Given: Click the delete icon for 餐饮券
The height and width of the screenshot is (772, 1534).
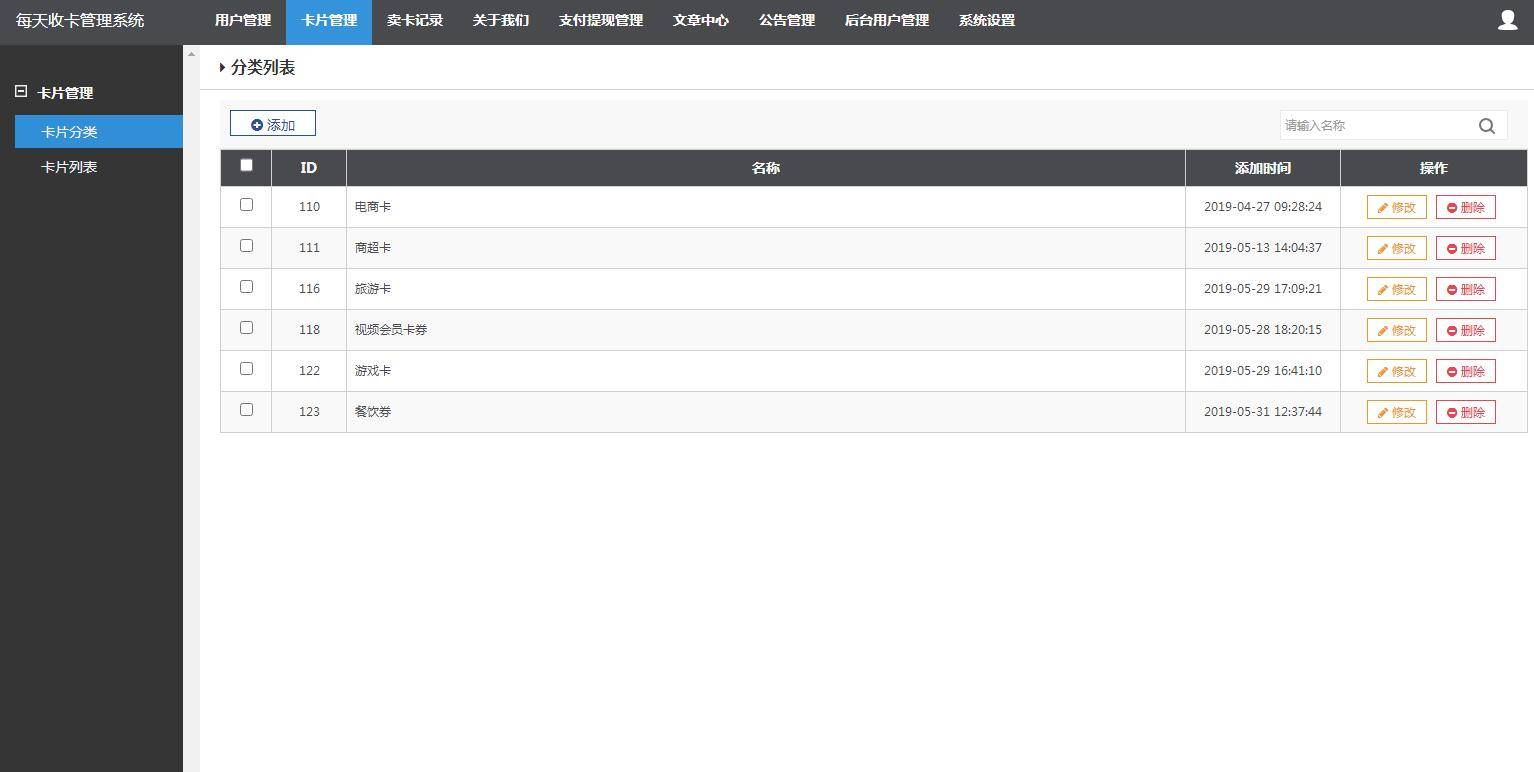Looking at the screenshot, I should click(x=1454, y=411).
